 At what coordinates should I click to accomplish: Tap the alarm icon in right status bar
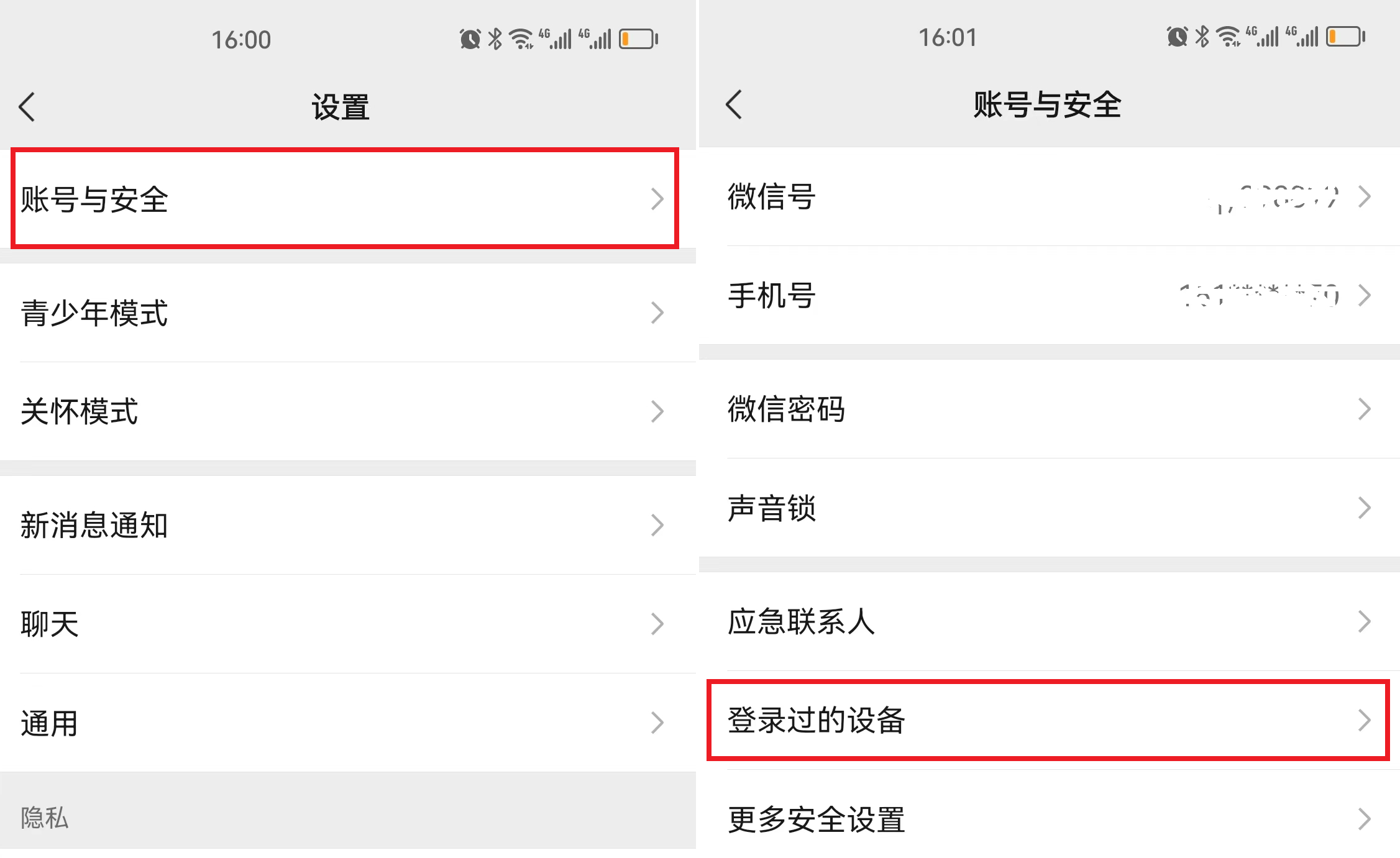(1177, 37)
